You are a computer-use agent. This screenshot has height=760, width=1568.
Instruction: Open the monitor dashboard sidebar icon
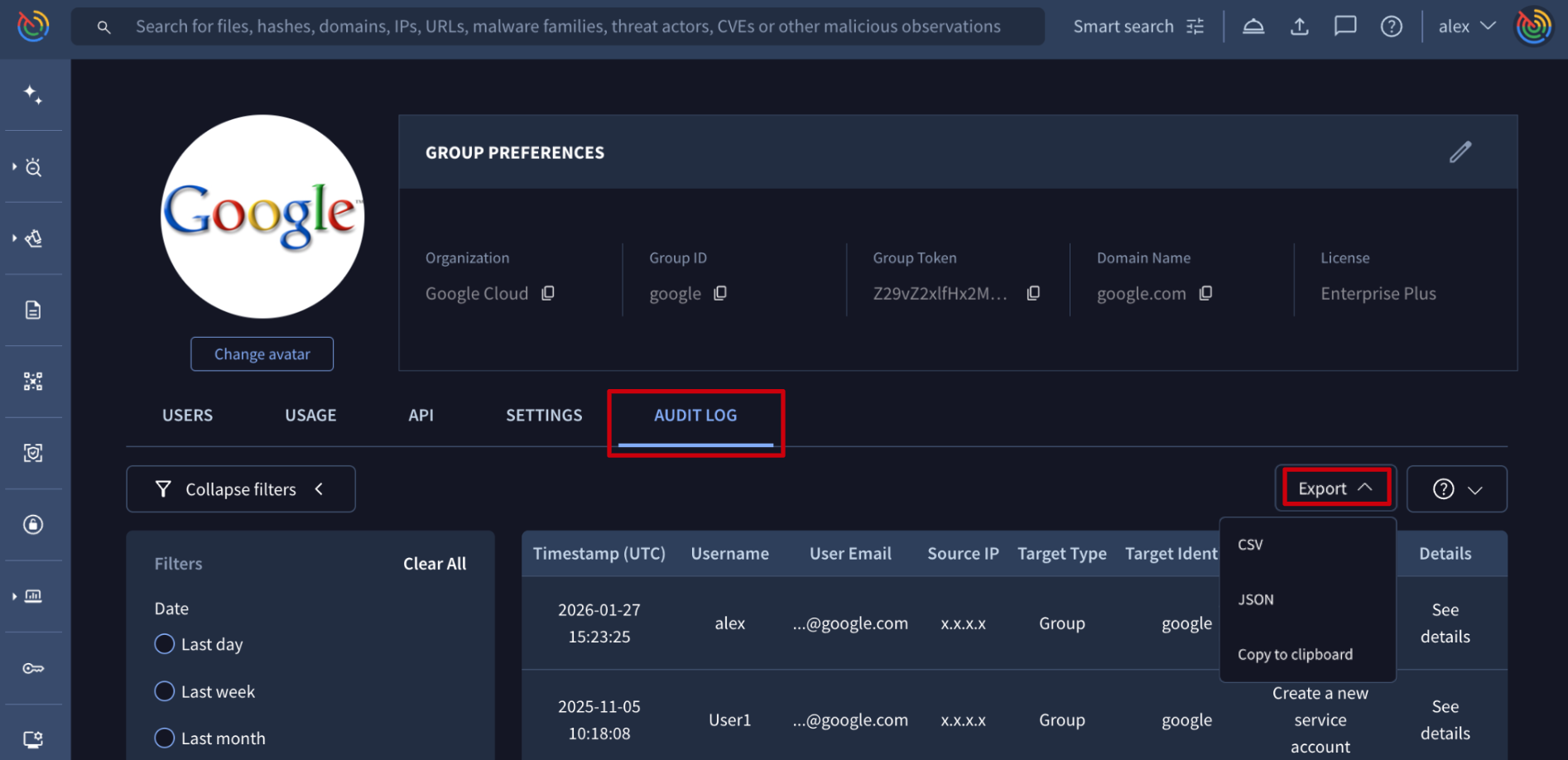point(33,596)
